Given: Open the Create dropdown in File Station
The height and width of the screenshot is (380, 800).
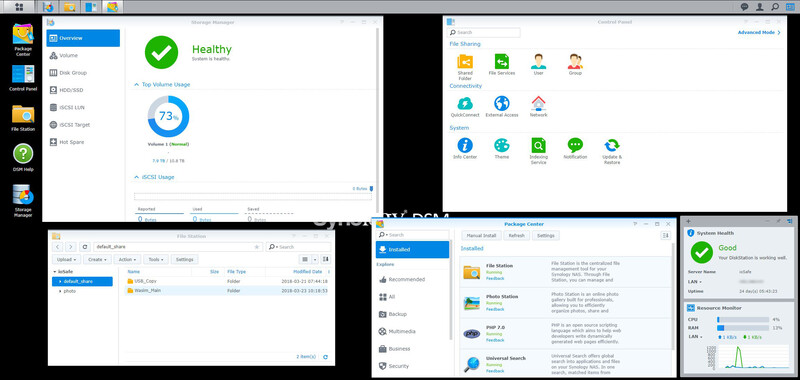Looking at the screenshot, I should [x=97, y=260].
